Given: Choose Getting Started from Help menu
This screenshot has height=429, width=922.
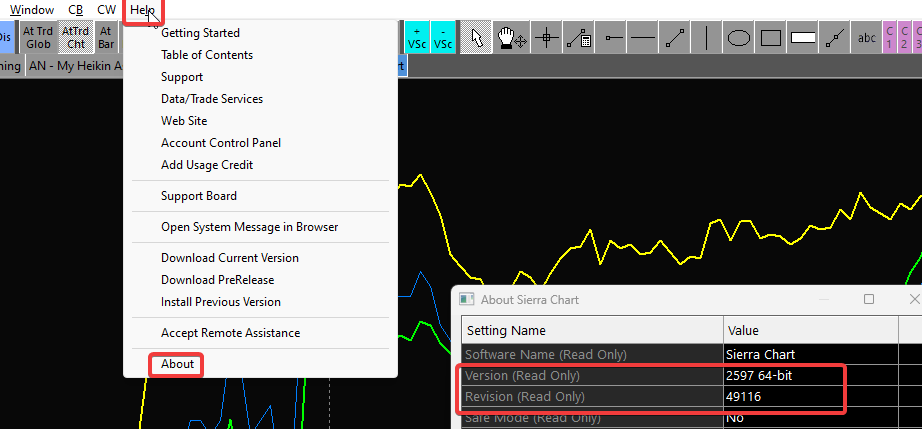Looking at the screenshot, I should [201, 33].
